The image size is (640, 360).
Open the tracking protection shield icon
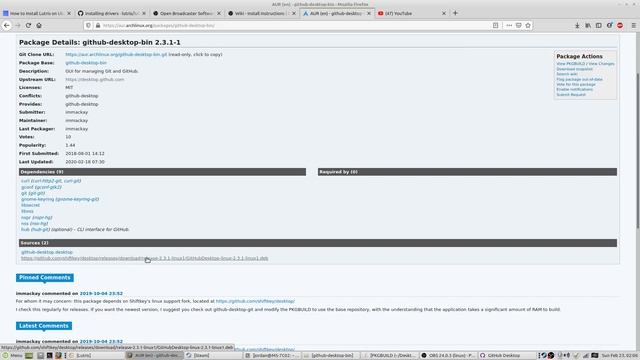(89, 25)
